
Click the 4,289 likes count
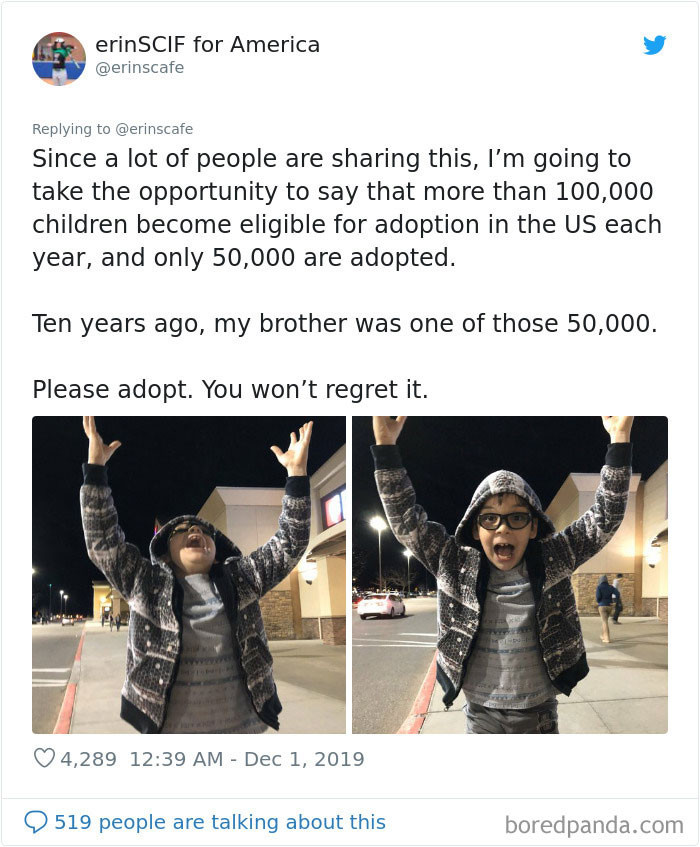88,759
